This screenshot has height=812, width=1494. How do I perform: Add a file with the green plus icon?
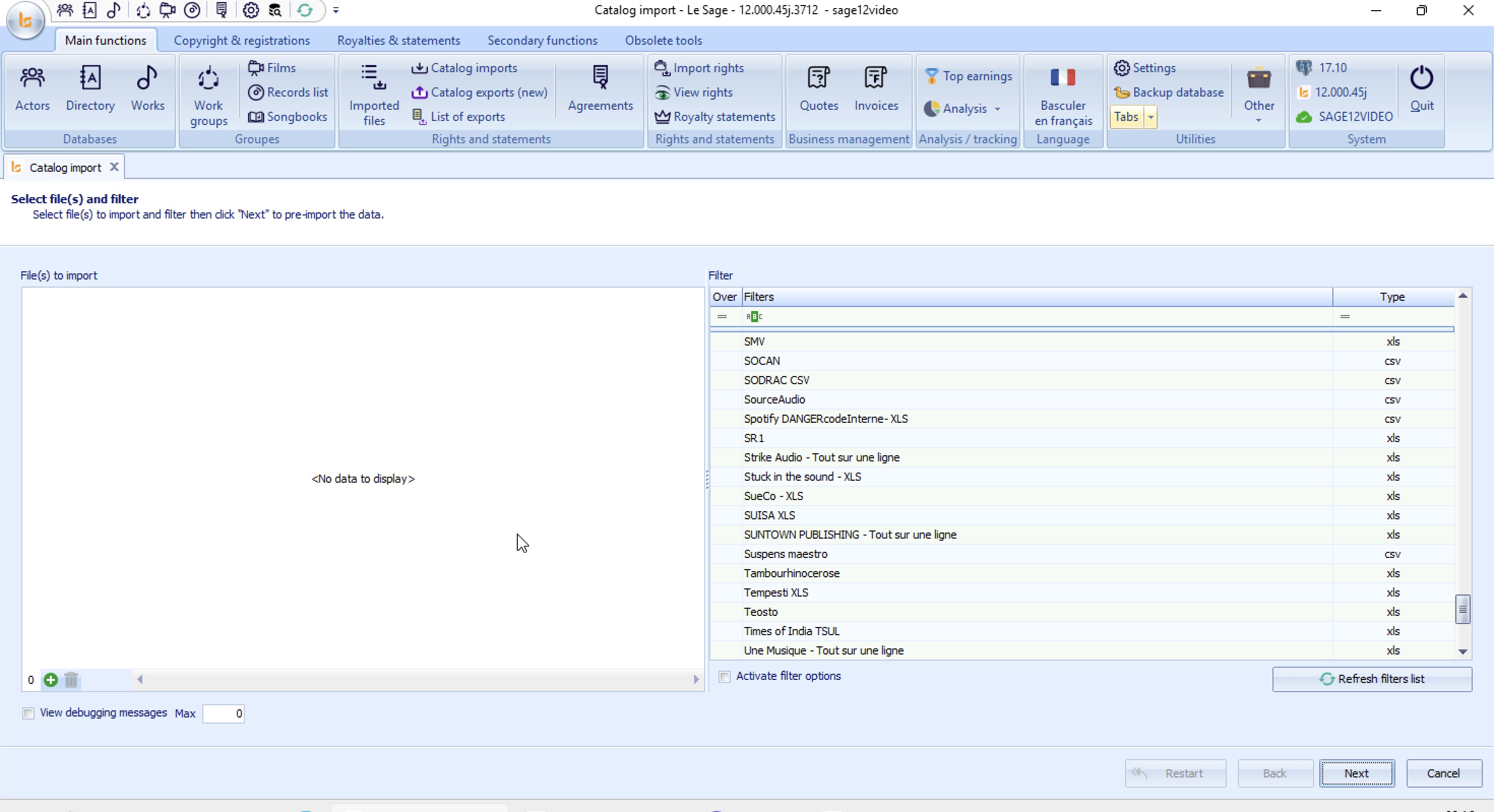coord(50,680)
